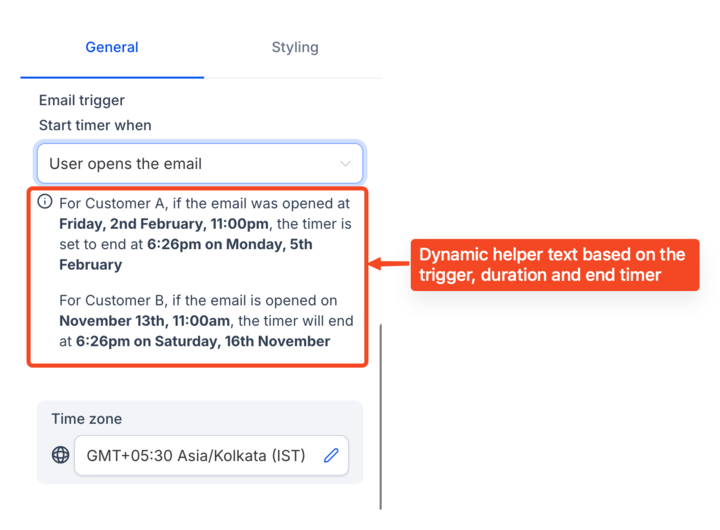Open the Styling tab
The height and width of the screenshot is (530, 720).
pos(295,47)
